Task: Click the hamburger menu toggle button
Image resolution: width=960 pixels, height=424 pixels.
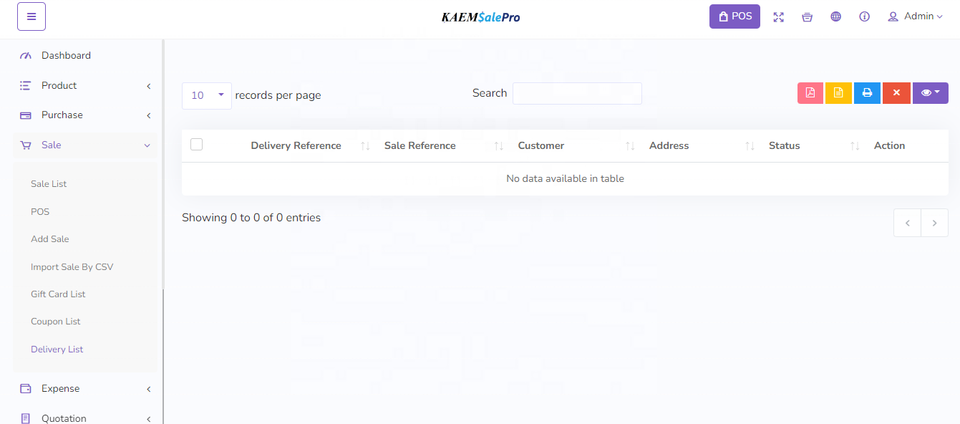Action: pyautogui.click(x=31, y=17)
